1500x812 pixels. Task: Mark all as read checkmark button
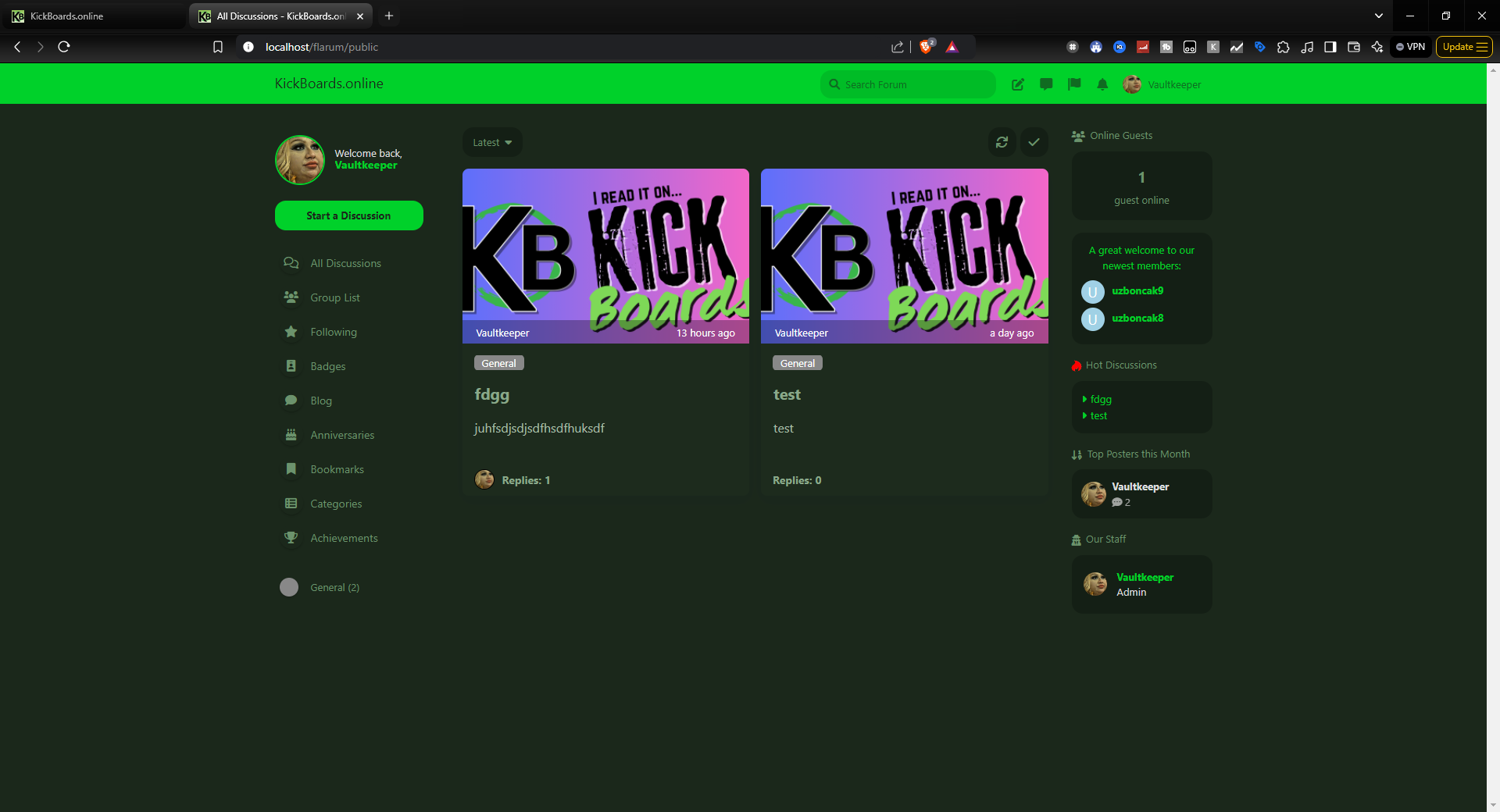pyautogui.click(x=1034, y=142)
